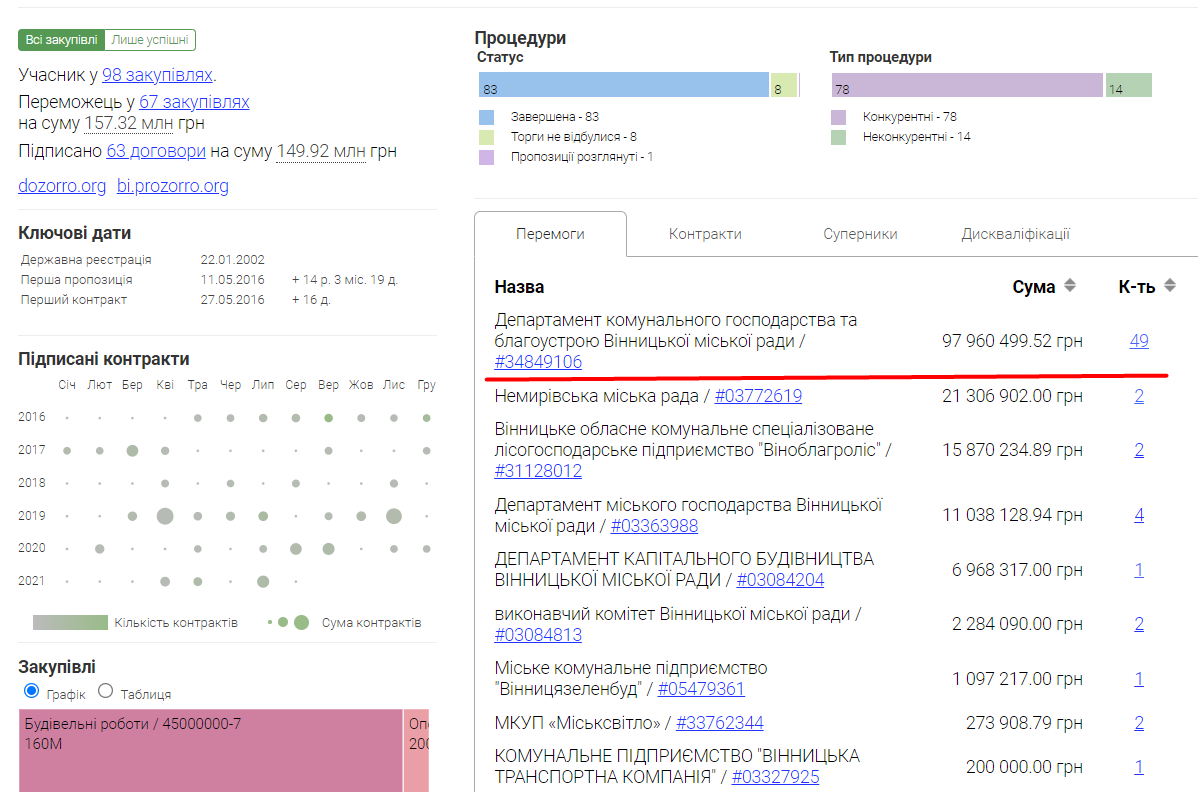The image size is (1198, 792).
Task: Click the blue Завершена legend square
Action: pyautogui.click(x=487, y=118)
